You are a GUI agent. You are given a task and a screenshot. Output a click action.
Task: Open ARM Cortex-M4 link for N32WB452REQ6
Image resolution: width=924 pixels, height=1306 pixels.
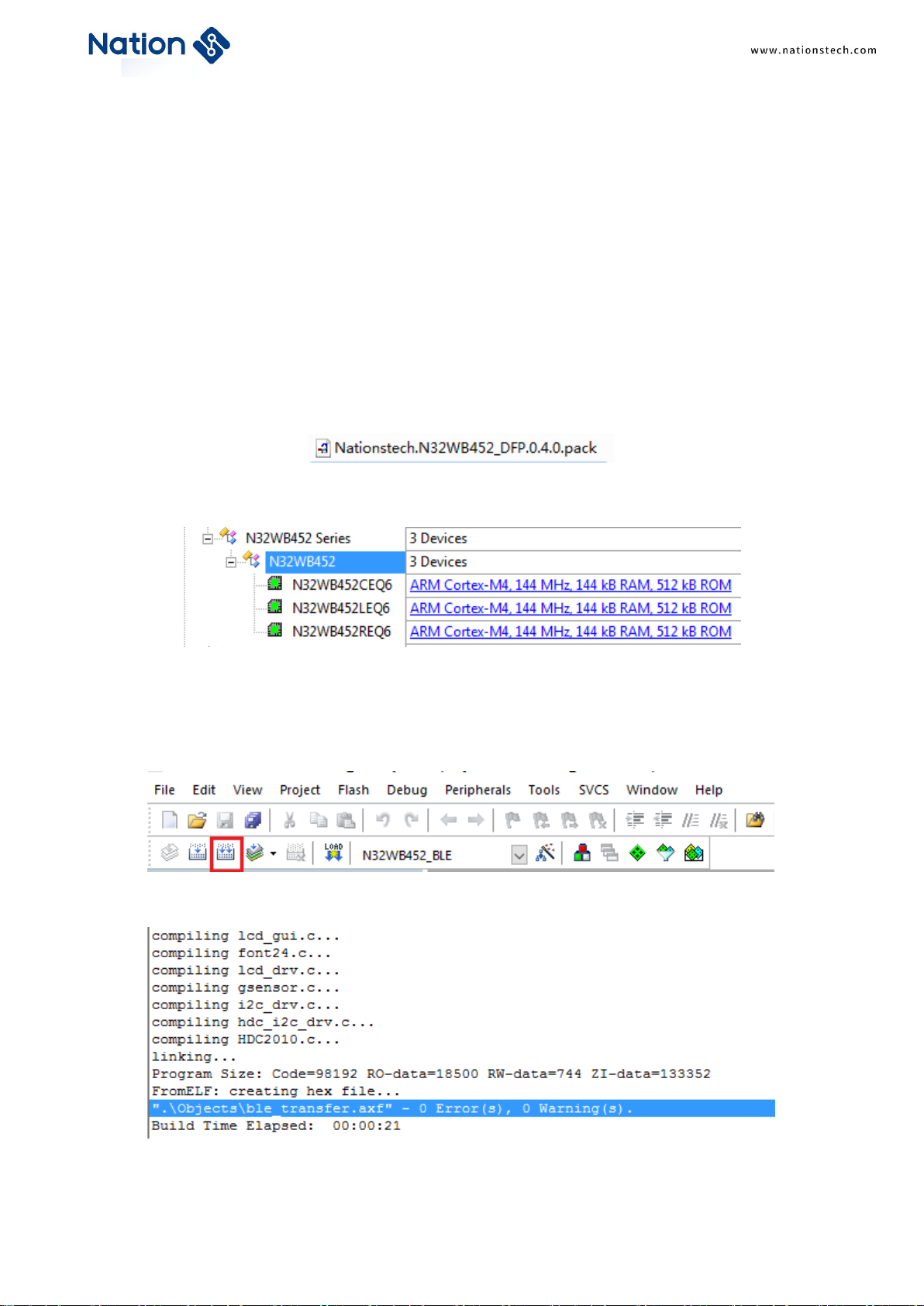[x=571, y=632]
